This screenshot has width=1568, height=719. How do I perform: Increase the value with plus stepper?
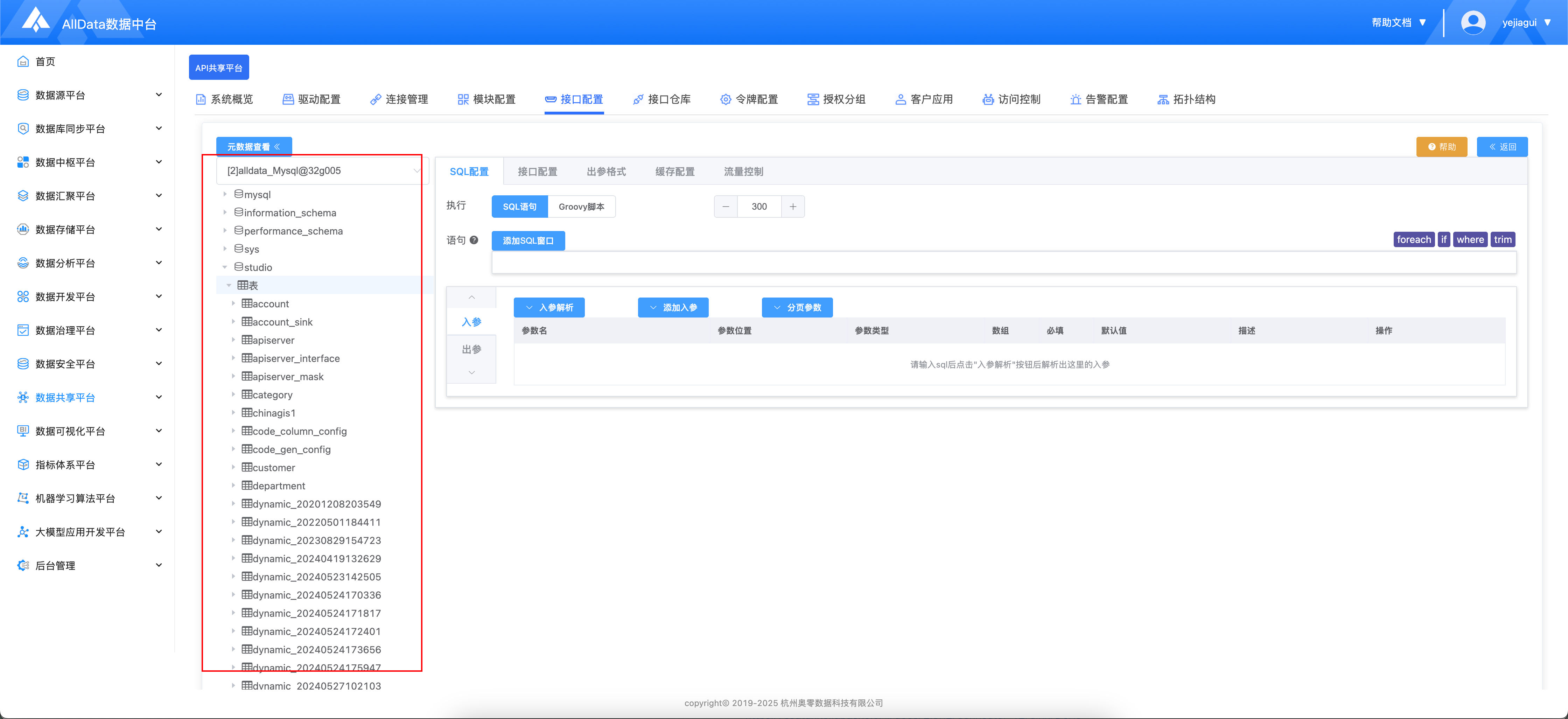pos(792,207)
